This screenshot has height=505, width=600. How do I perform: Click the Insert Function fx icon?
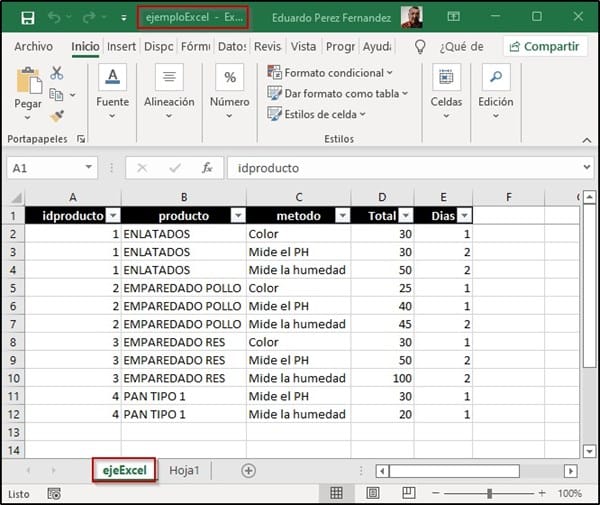(x=207, y=168)
